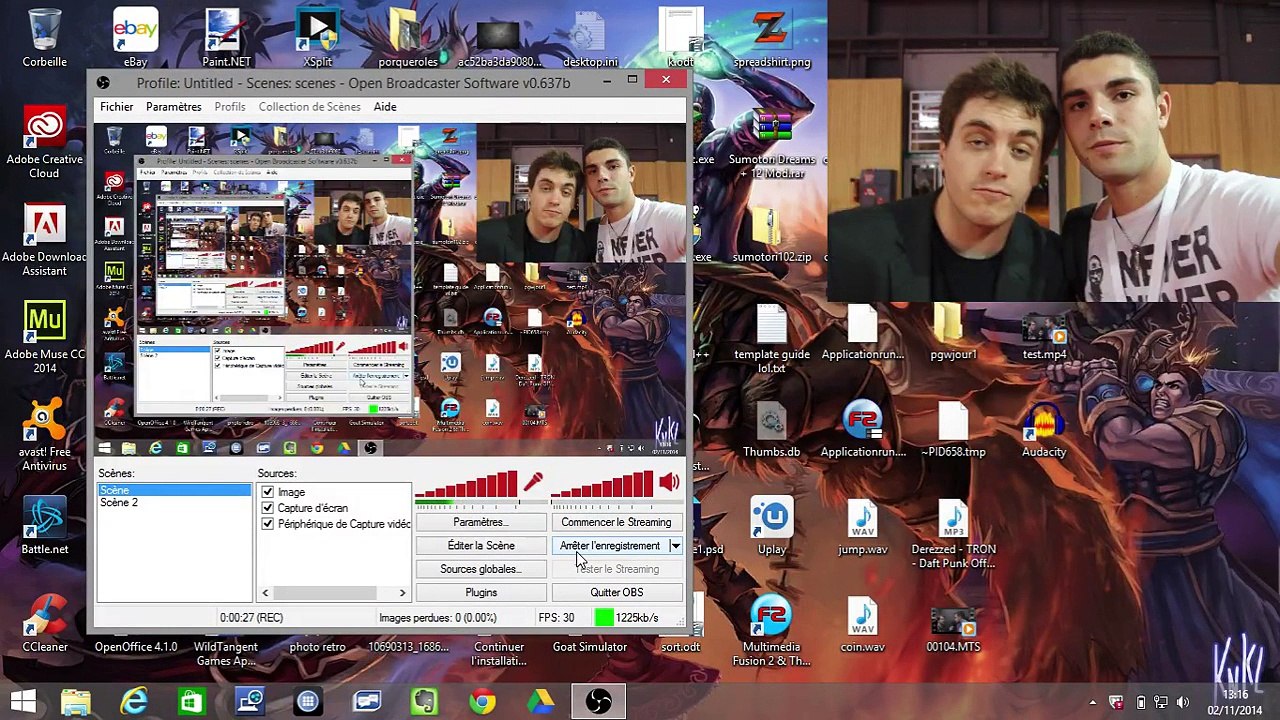Screen dimensions: 1280x720
Task: Open the Windows Start button
Action: 24,702
